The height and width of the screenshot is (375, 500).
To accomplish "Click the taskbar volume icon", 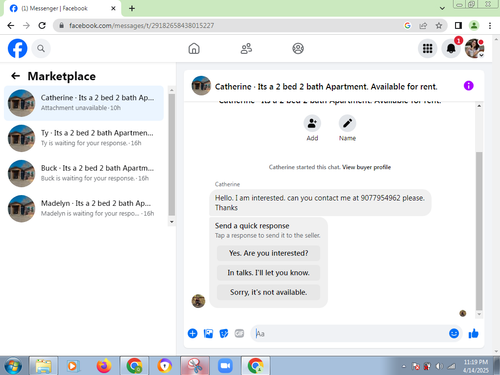I will [x=439, y=366].
